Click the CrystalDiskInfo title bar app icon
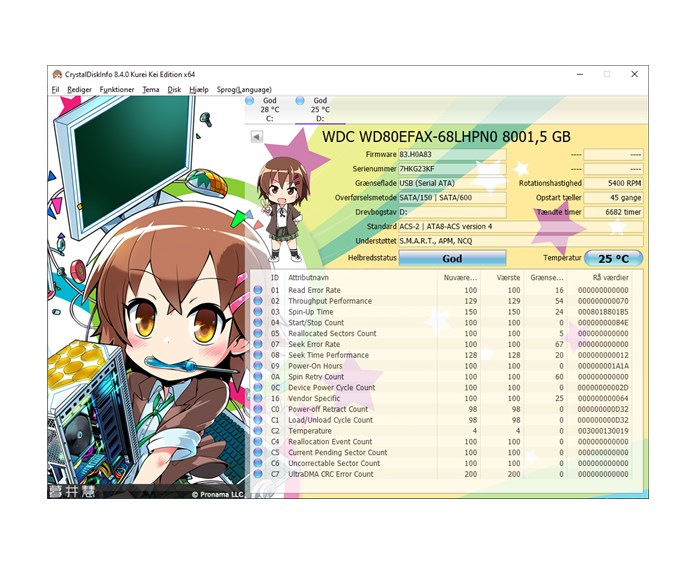This screenshot has width=696, height=564. 57,74
